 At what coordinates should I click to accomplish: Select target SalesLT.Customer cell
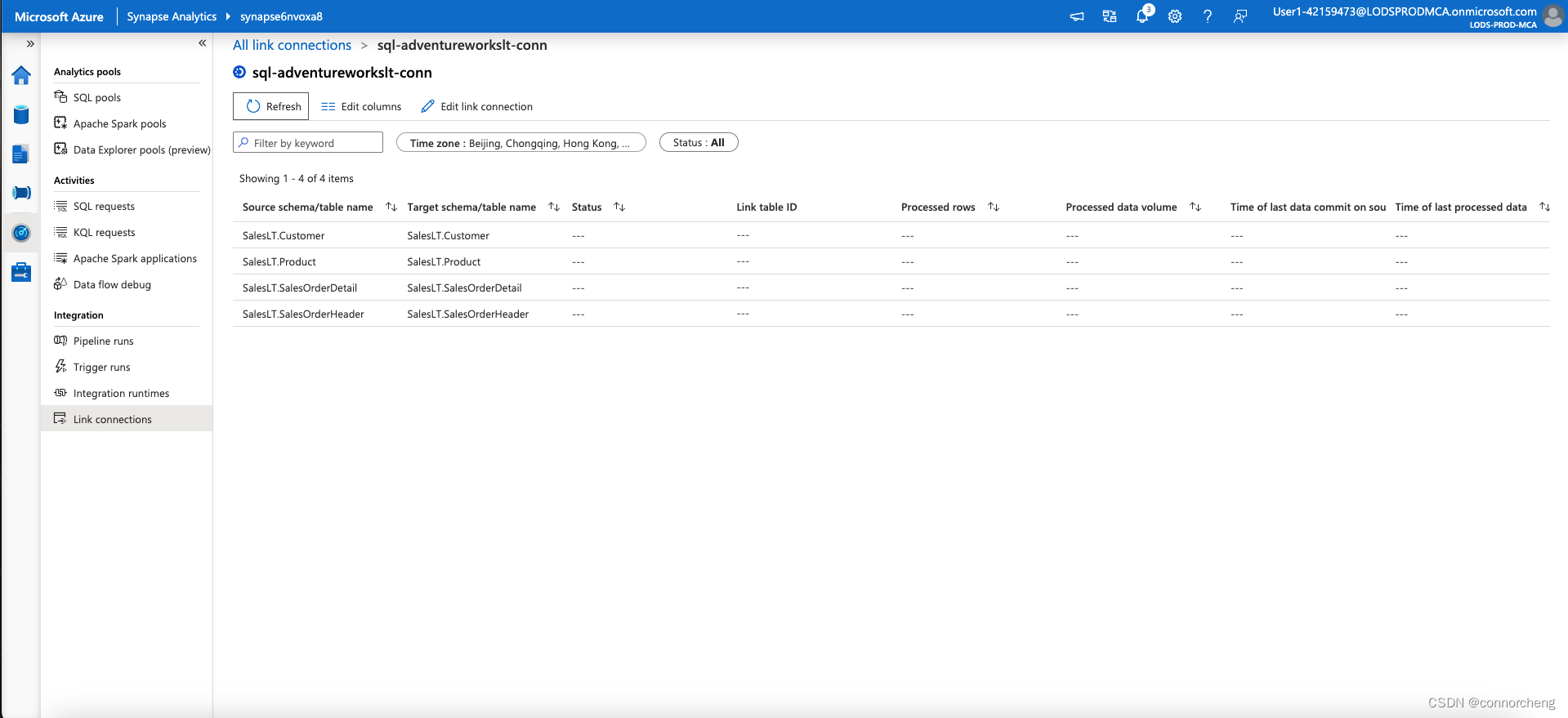[449, 235]
